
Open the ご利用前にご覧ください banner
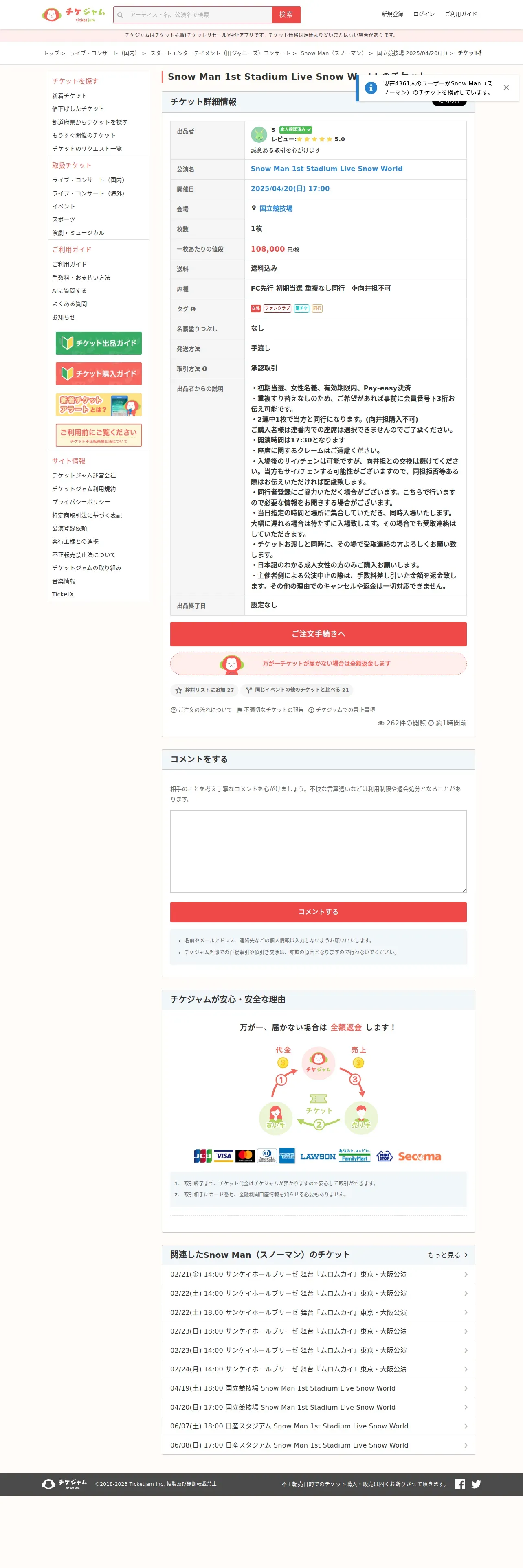[99, 435]
